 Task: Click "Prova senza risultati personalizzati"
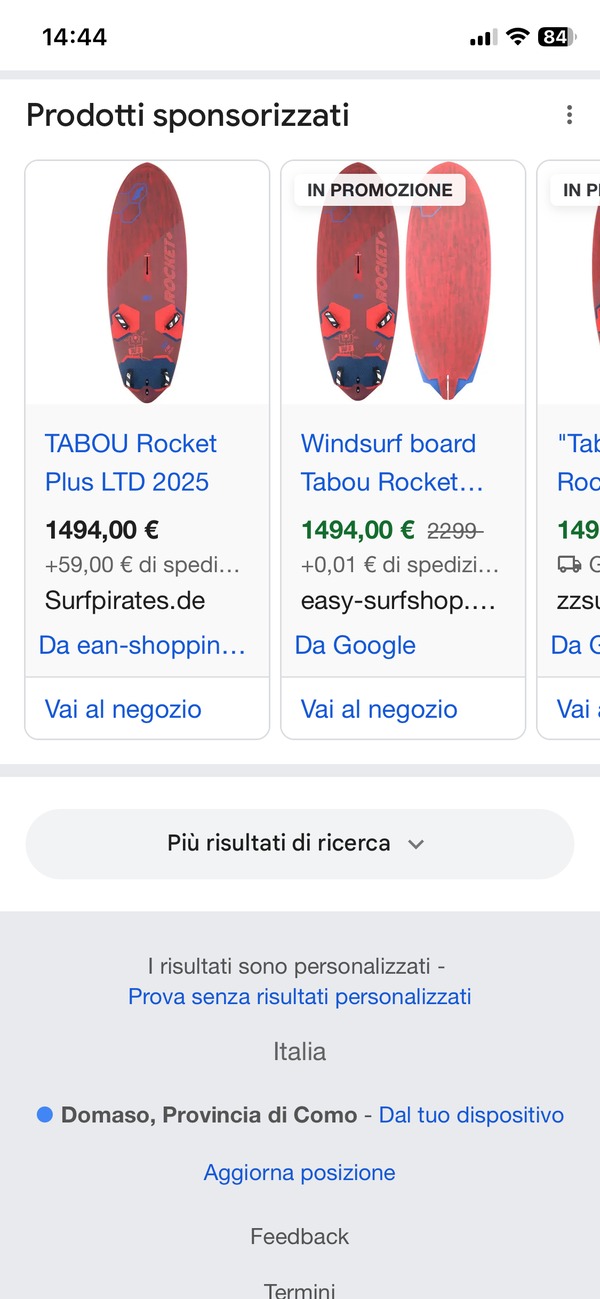(x=299, y=996)
